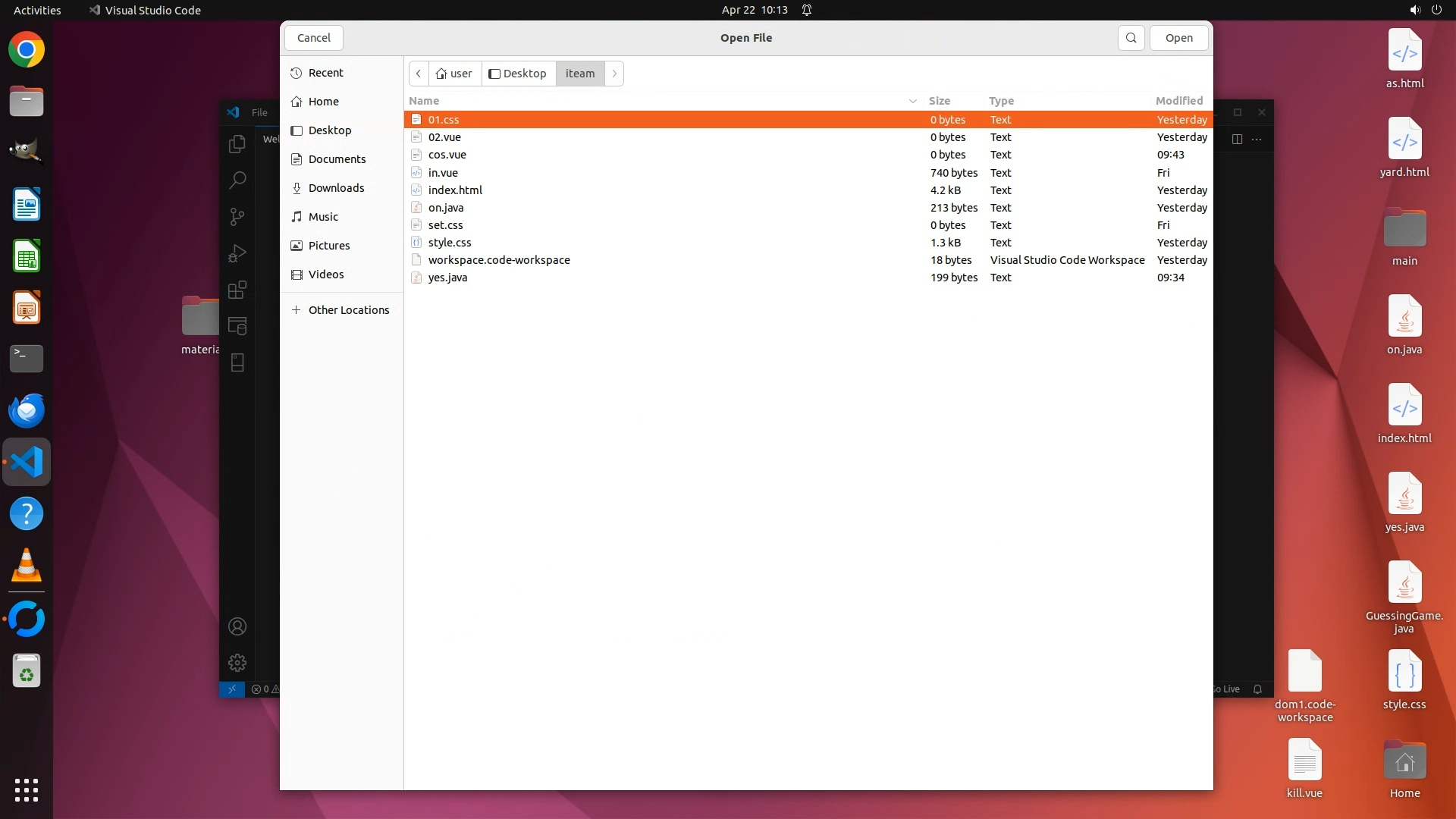1456x819 pixels.
Task: Open VS Code Explorer activity icon
Action: (237, 143)
